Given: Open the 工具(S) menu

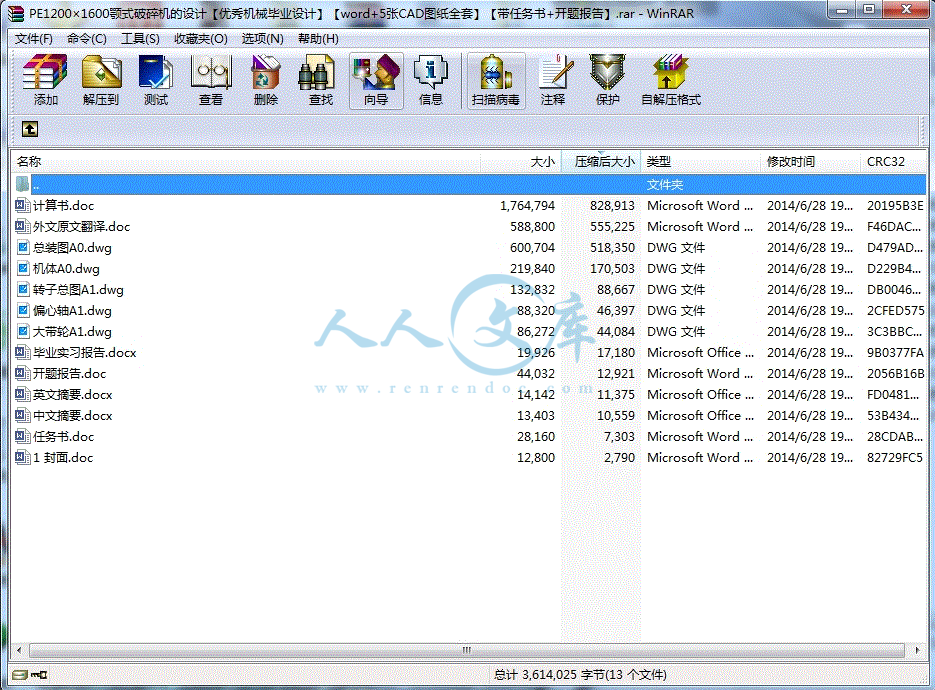Looking at the screenshot, I should [x=140, y=39].
